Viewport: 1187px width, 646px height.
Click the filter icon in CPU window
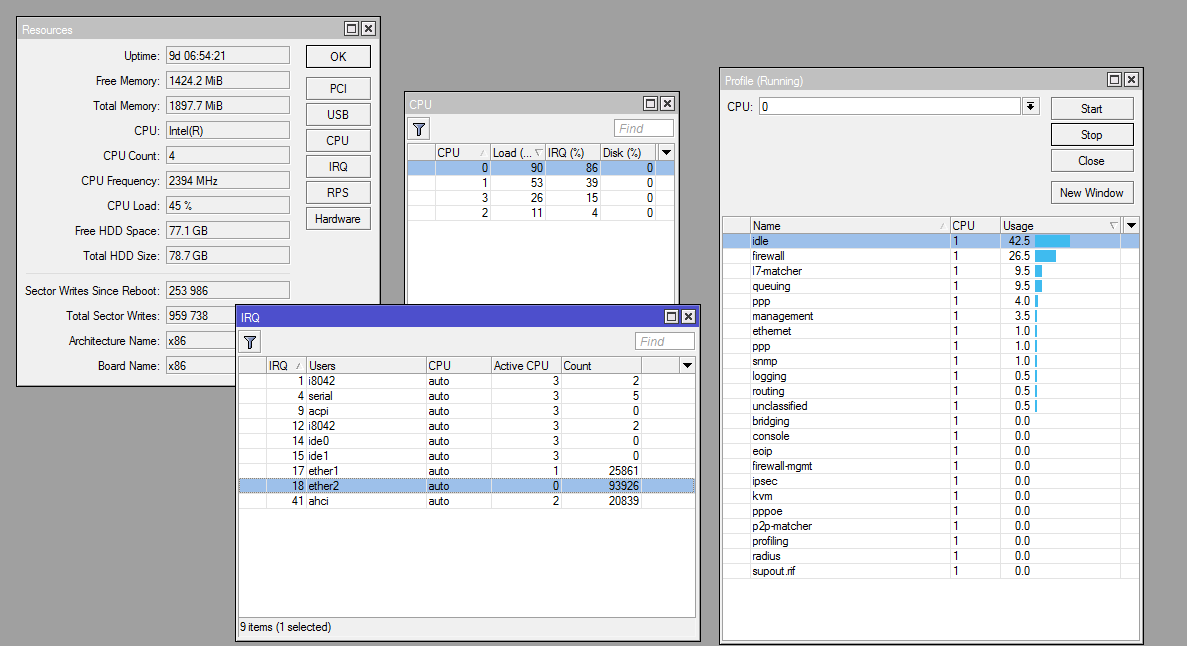coord(419,128)
